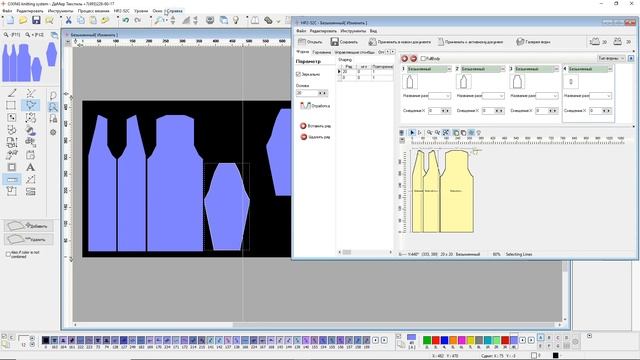Click the red add shape icon in HP2-S2C

(x=404, y=59)
